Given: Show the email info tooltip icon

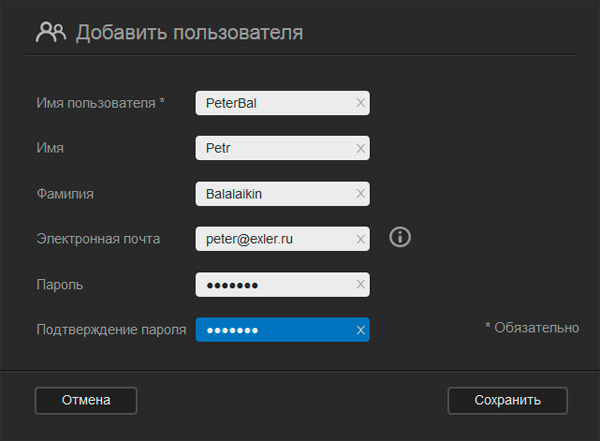Looking at the screenshot, I should 400,238.
